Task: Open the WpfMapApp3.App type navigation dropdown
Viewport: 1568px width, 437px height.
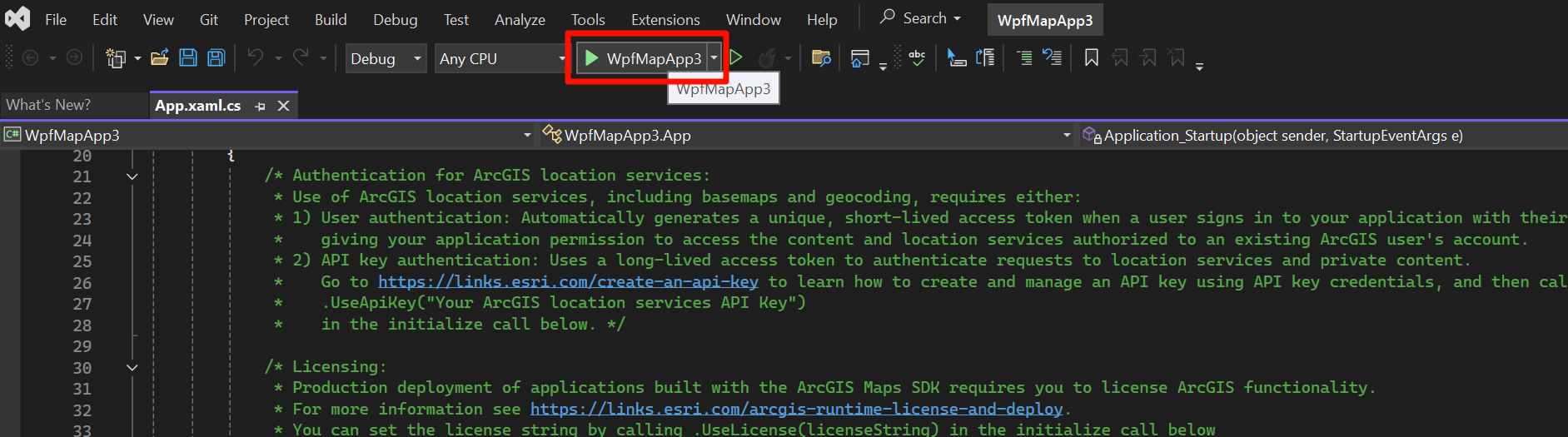Action: (x=806, y=135)
